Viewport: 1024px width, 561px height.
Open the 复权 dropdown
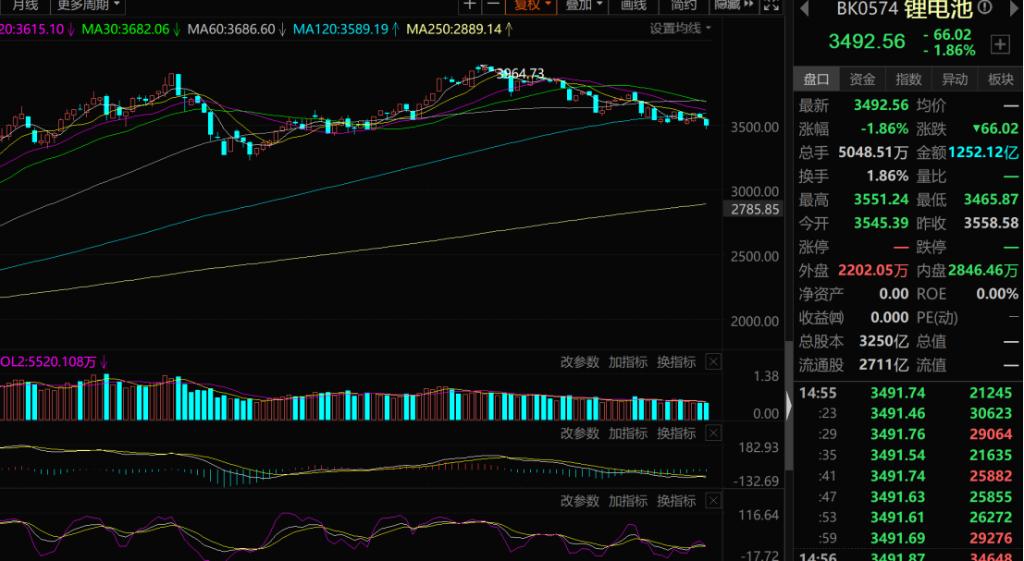pyautogui.click(x=530, y=5)
